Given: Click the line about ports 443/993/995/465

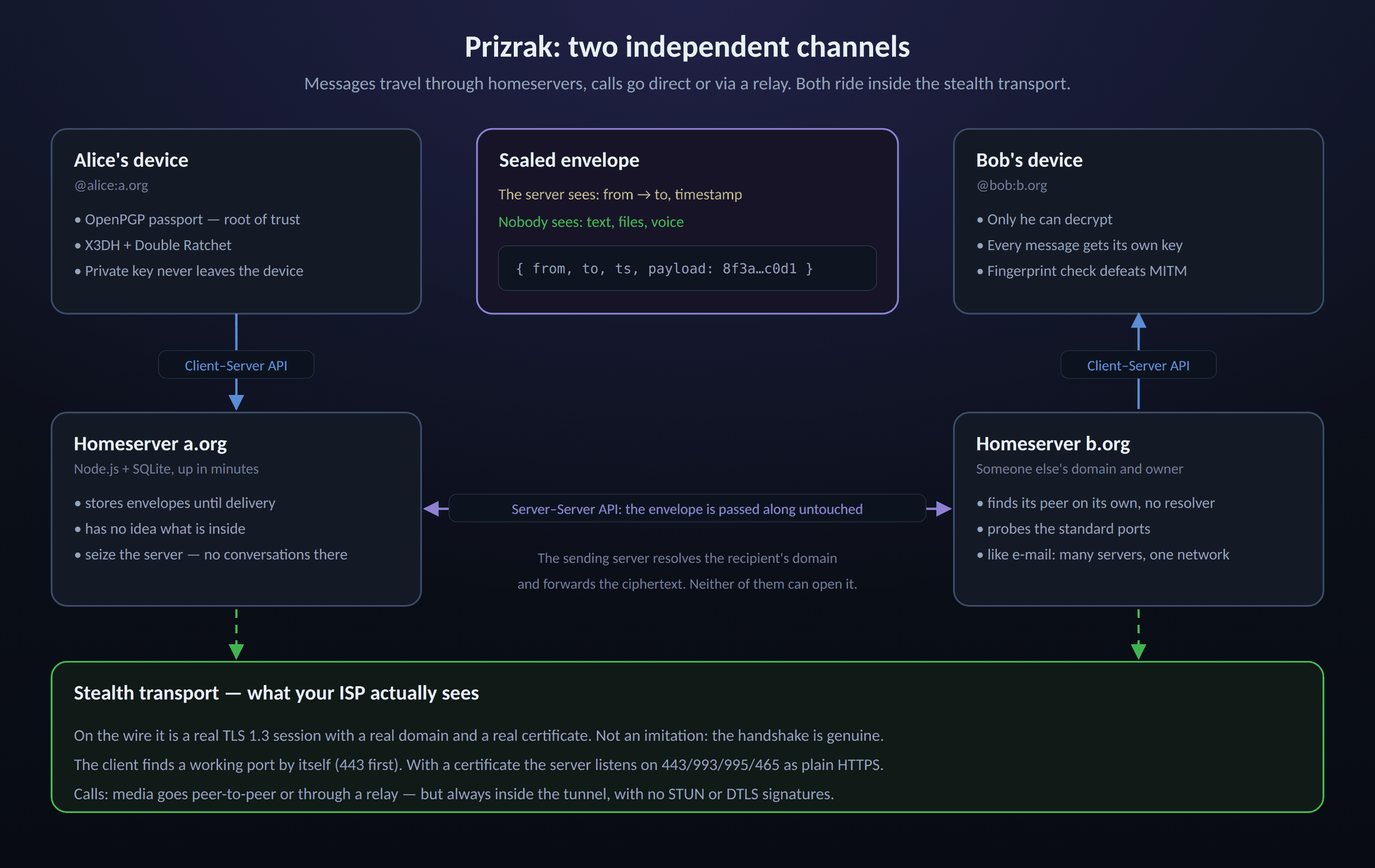Looking at the screenshot, I should (x=479, y=765).
